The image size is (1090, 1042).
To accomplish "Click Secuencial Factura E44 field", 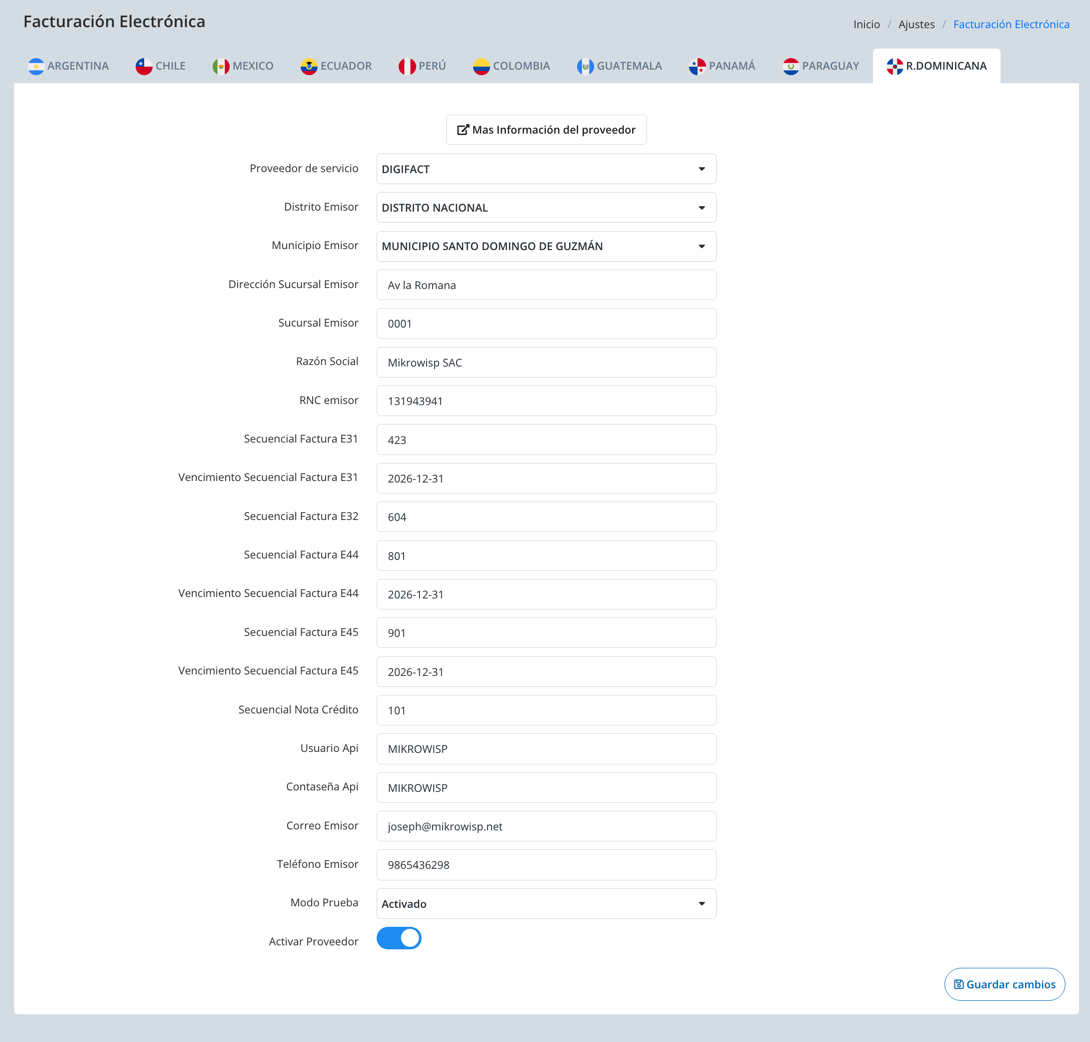I will click(546, 555).
